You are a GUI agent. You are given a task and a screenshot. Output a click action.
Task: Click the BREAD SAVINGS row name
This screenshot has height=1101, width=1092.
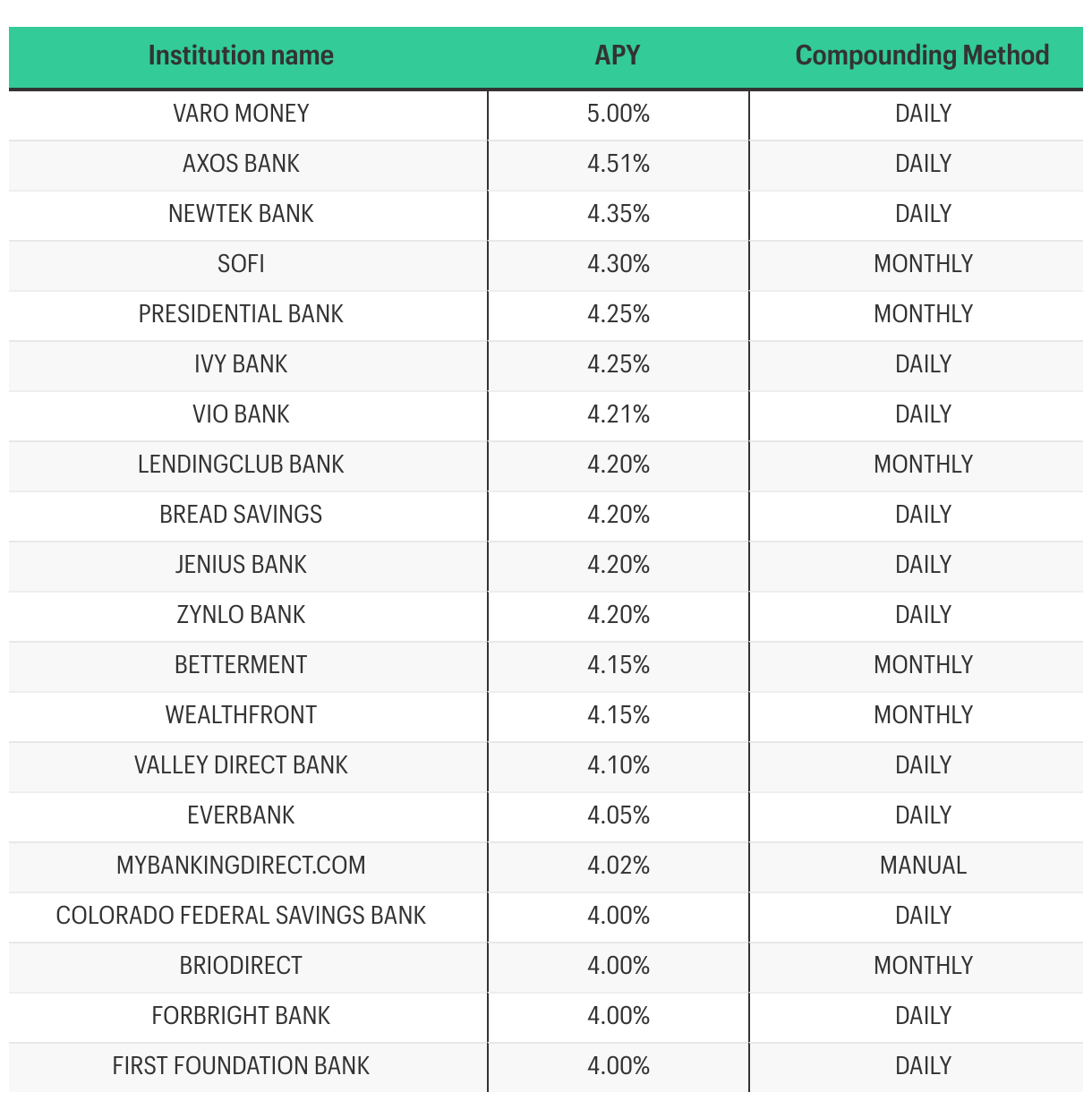pos(241,515)
